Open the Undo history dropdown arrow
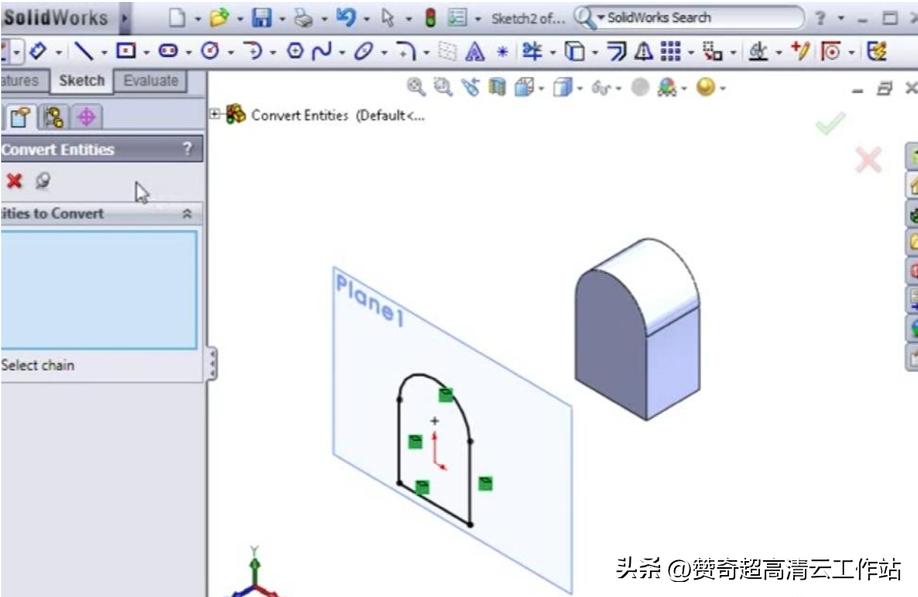 366,19
